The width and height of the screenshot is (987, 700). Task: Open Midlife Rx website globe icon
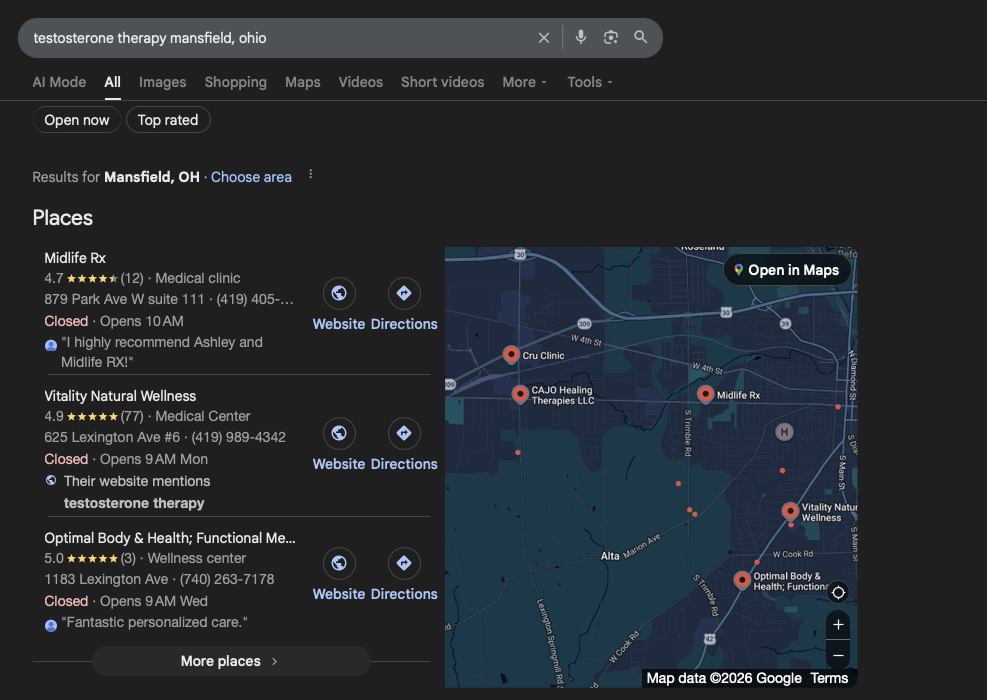339,294
